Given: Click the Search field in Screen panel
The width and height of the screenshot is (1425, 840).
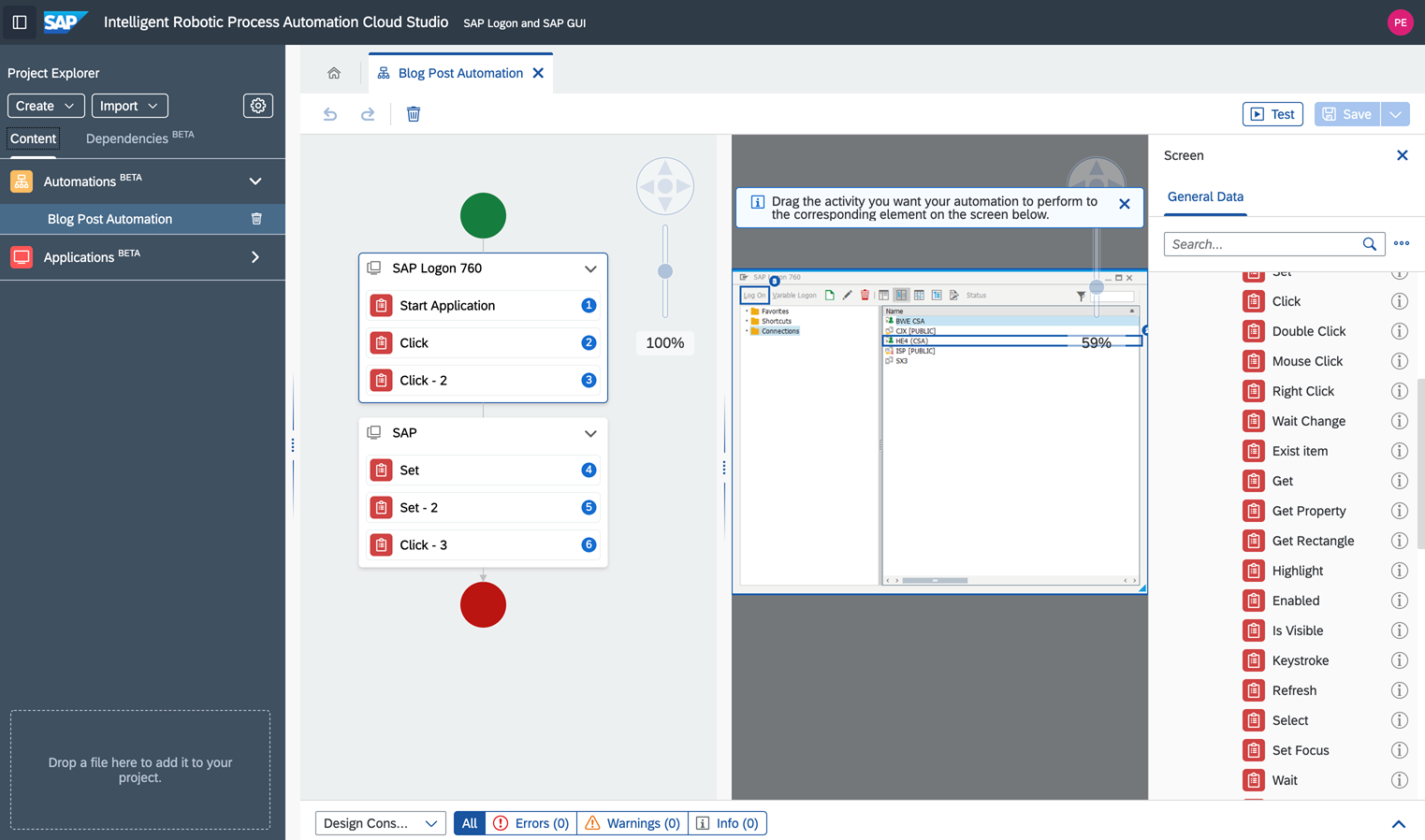Looking at the screenshot, I should (1263, 244).
